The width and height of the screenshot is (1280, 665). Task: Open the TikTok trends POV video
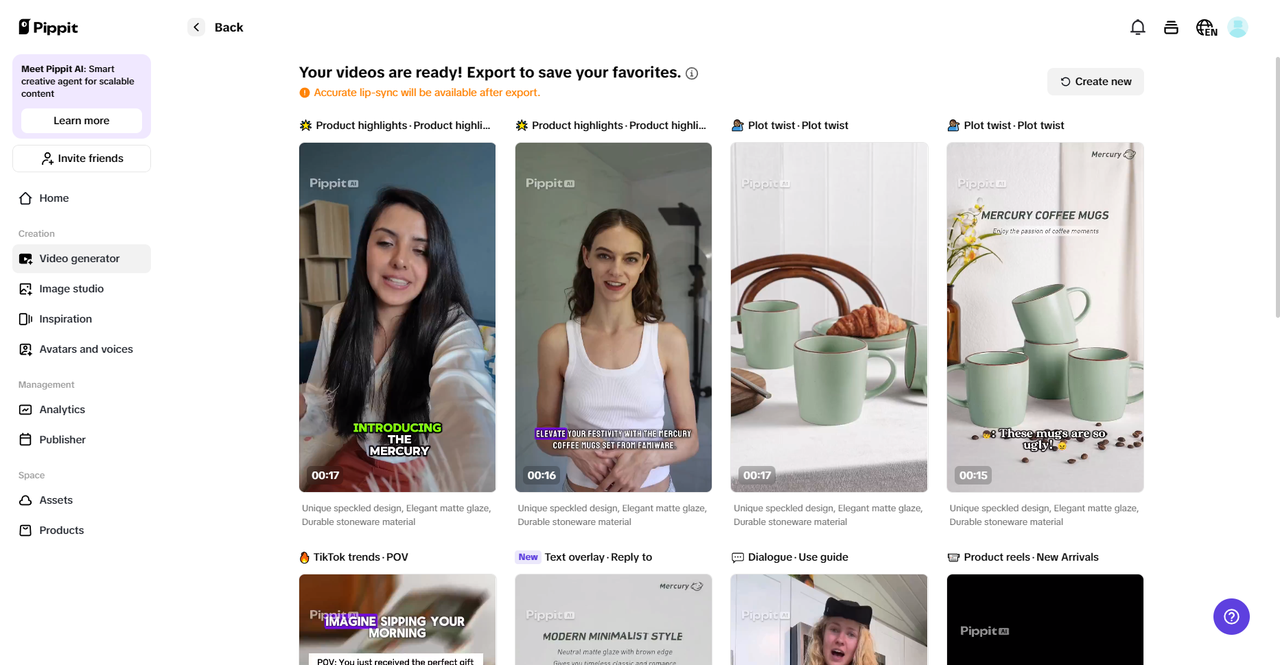[x=397, y=619]
